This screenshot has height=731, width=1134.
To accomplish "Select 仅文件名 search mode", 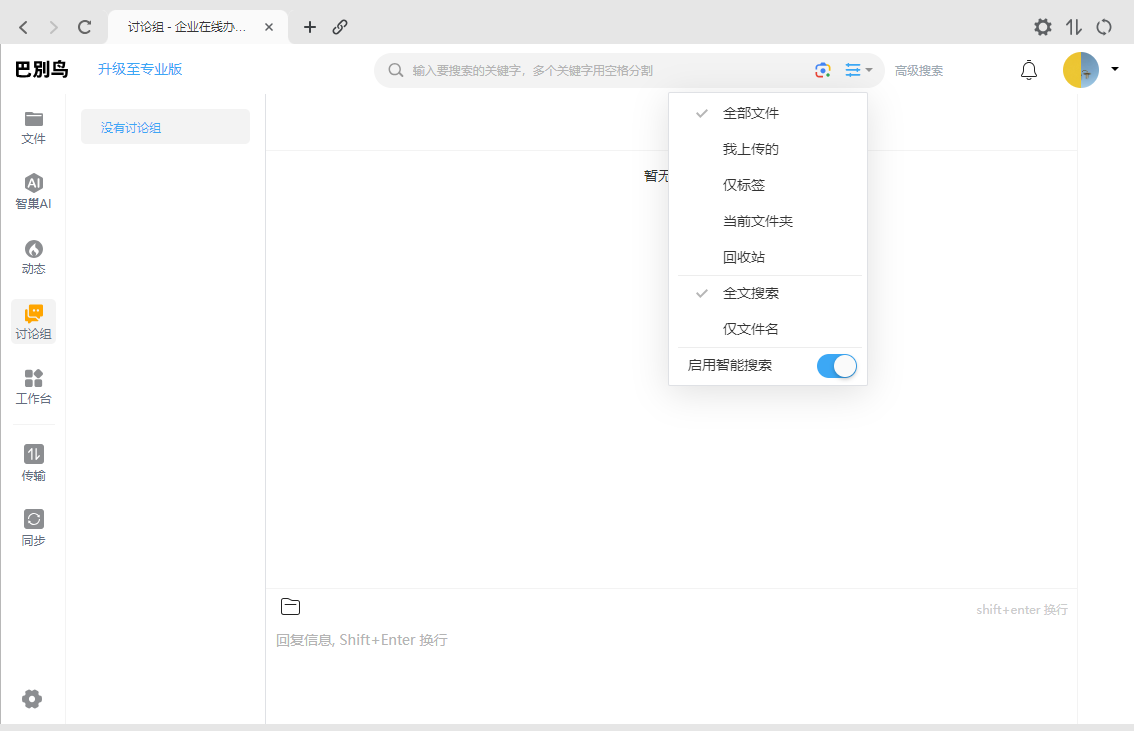I will coord(768,330).
